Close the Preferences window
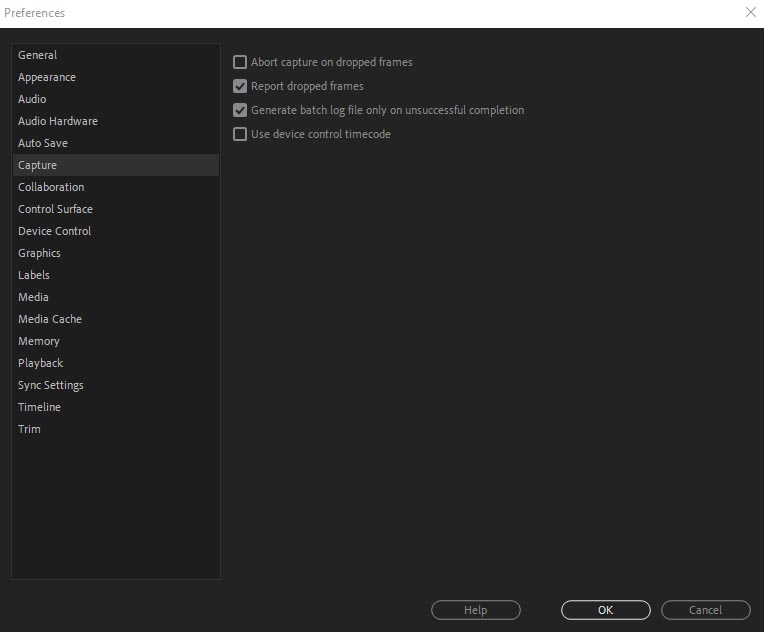The height and width of the screenshot is (632, 764). tap(750, 12)
